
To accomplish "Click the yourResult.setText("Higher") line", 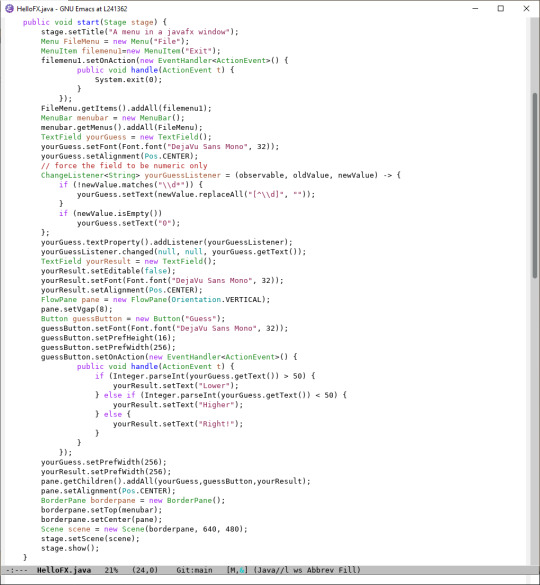I will pyautogui.click(x=178, y=405).
